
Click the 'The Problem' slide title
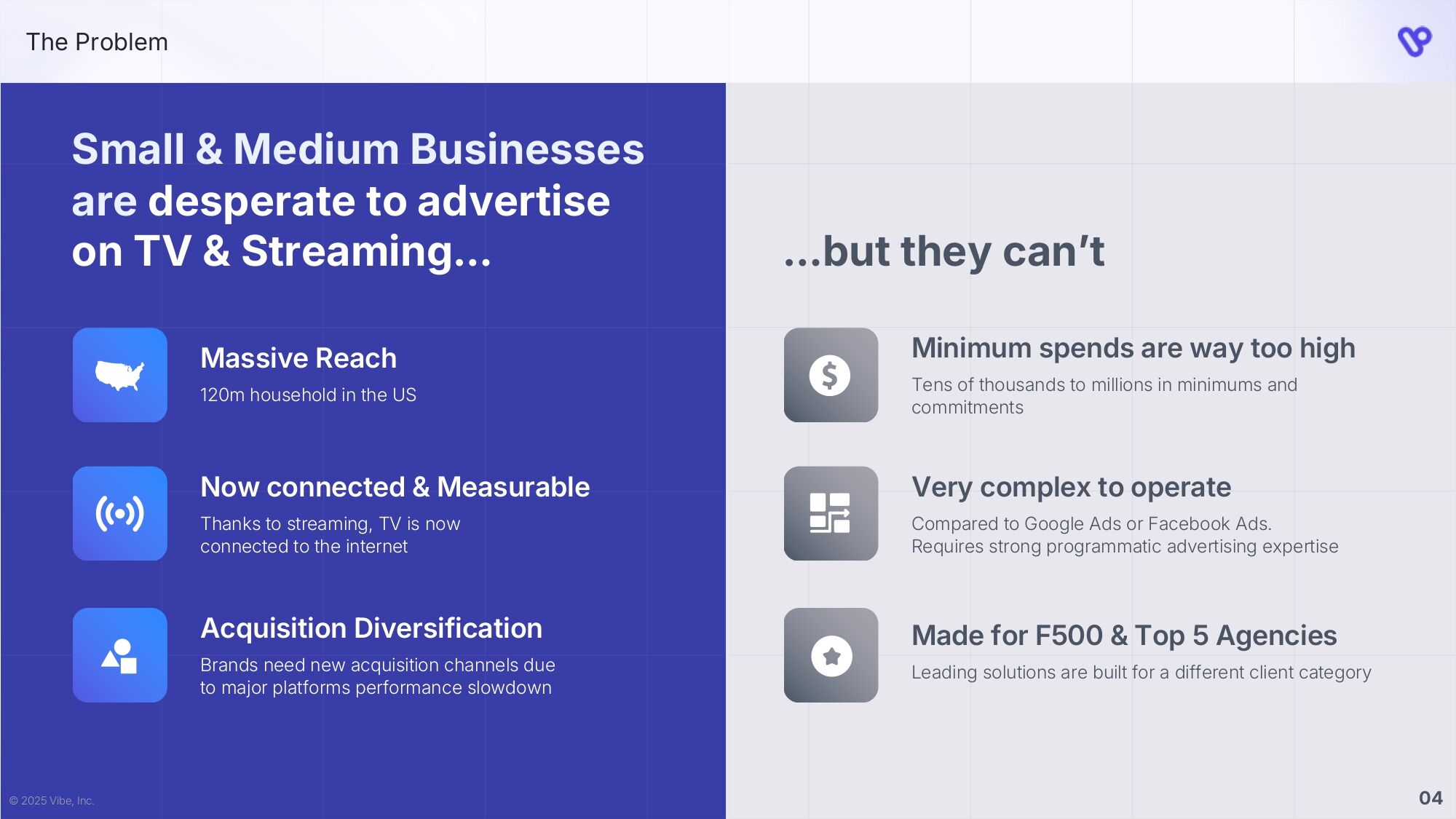98,41
